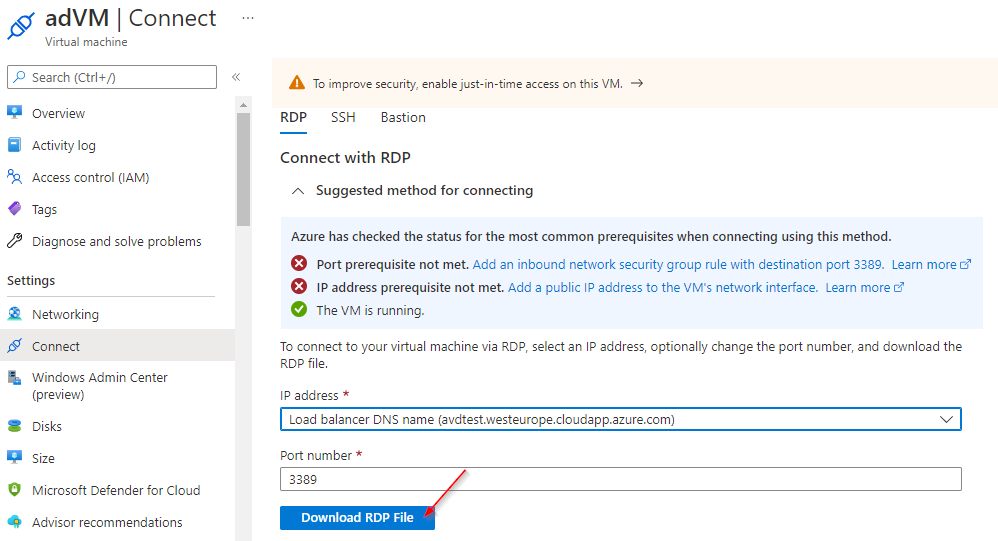This screenshot has height=541, width=998.
Task: Click the Advisor recommendations cloud icon
Action: 15,521
